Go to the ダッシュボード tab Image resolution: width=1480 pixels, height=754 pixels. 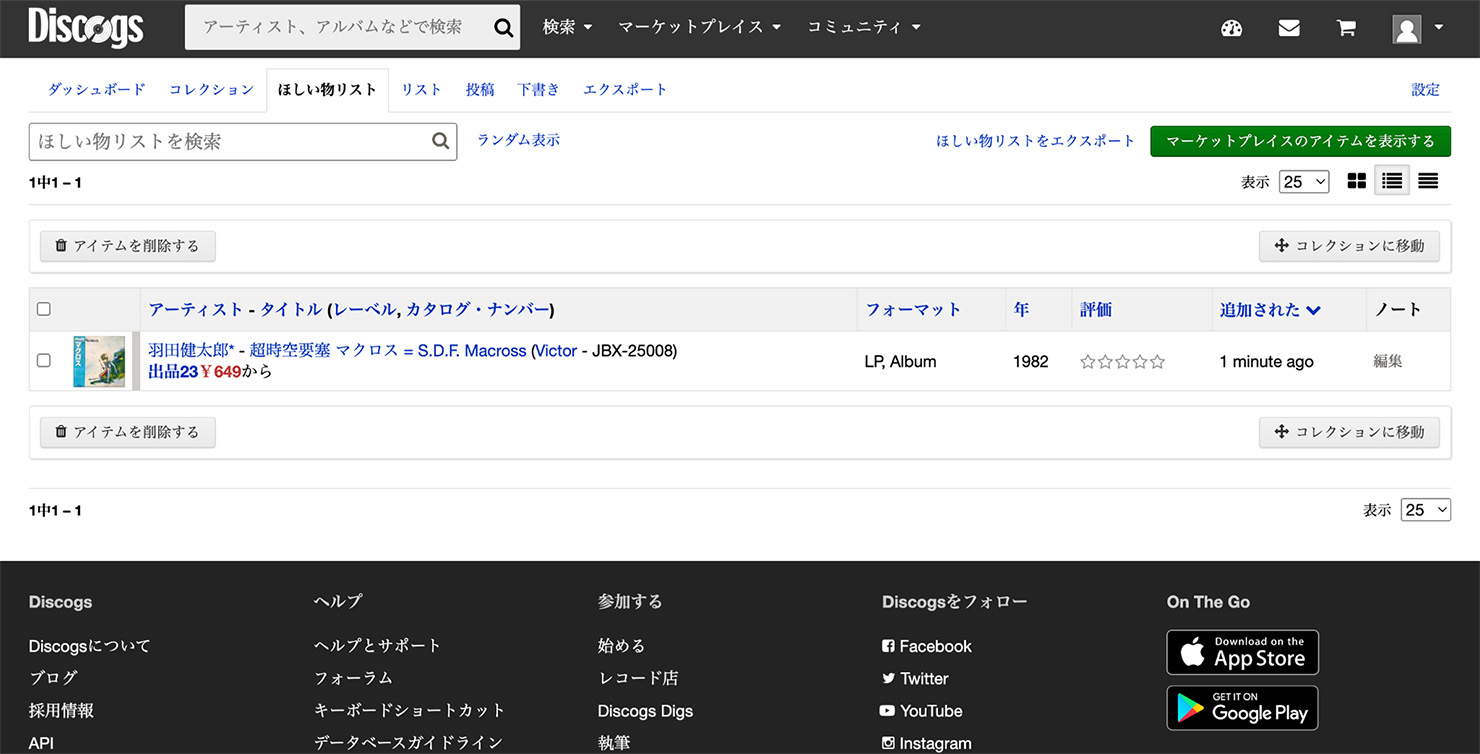(x=97, y=89)
